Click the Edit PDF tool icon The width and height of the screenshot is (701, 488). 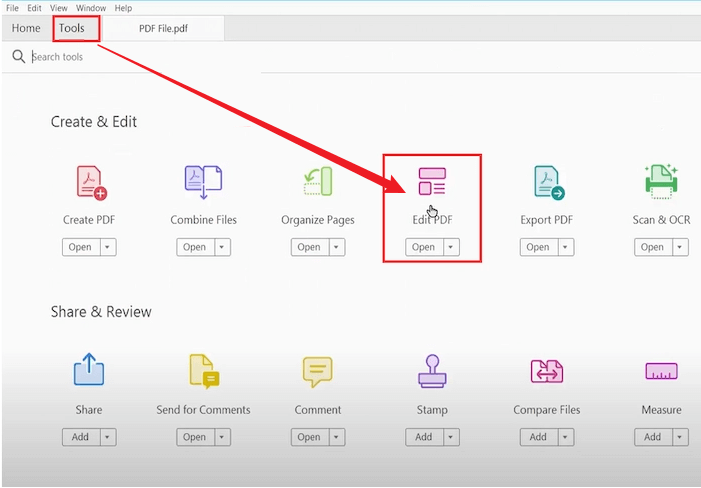coord(432,181)
